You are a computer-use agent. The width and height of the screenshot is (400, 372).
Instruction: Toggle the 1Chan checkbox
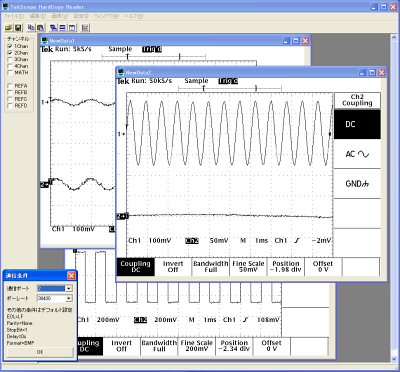[10, 46]
